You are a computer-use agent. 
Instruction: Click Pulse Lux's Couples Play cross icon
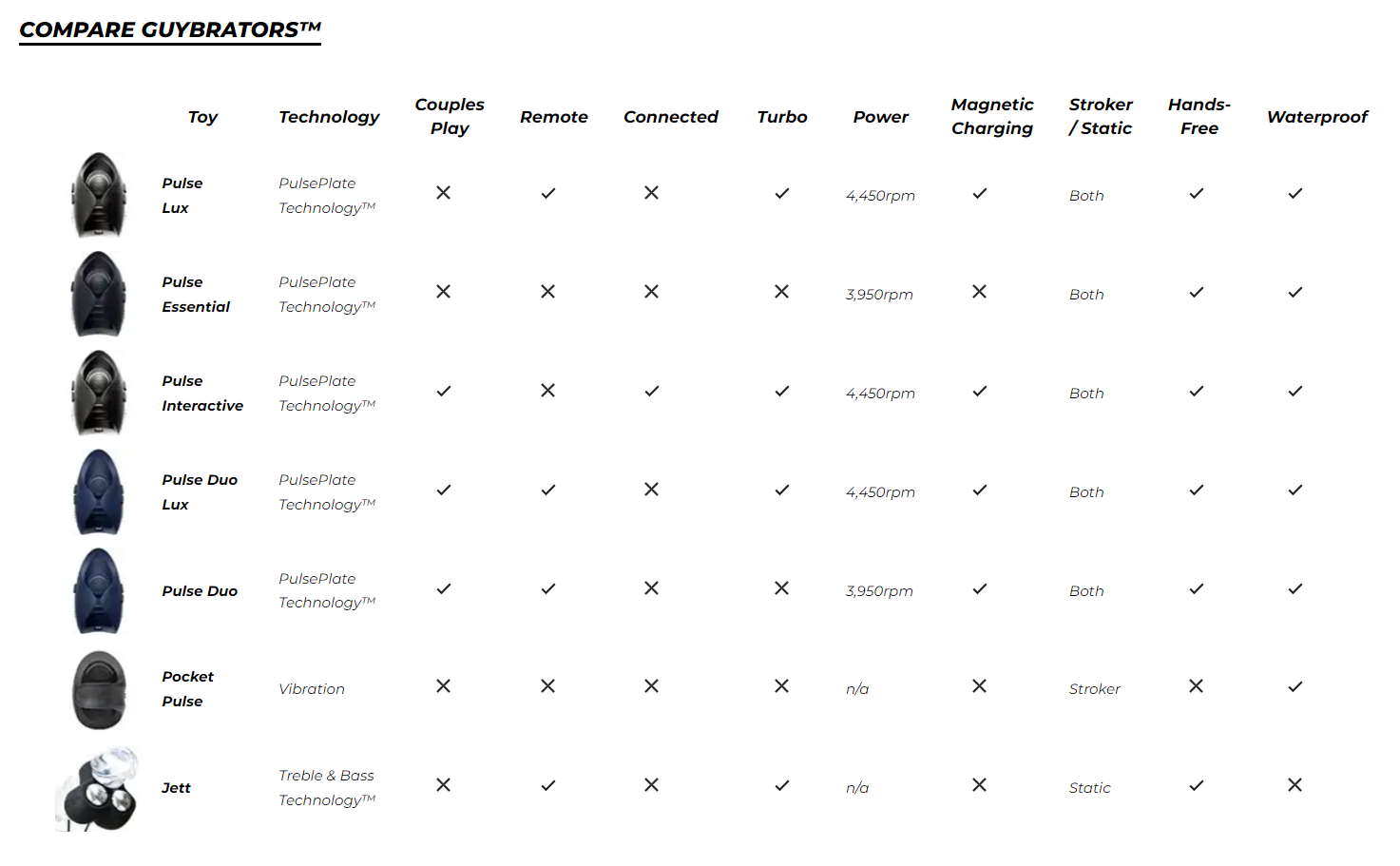click(443, 193)
